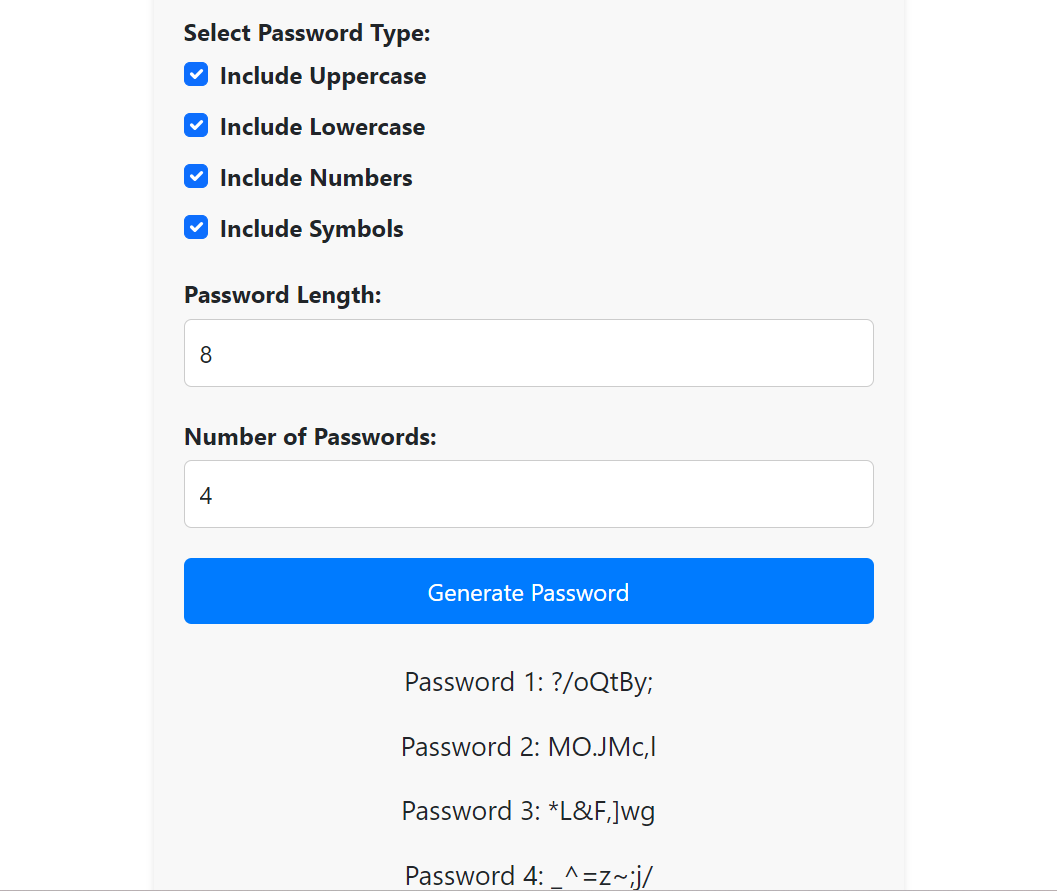Click the 'Password 1:' result label
This screenshot has width=1057, height=891.
point(472,682)
